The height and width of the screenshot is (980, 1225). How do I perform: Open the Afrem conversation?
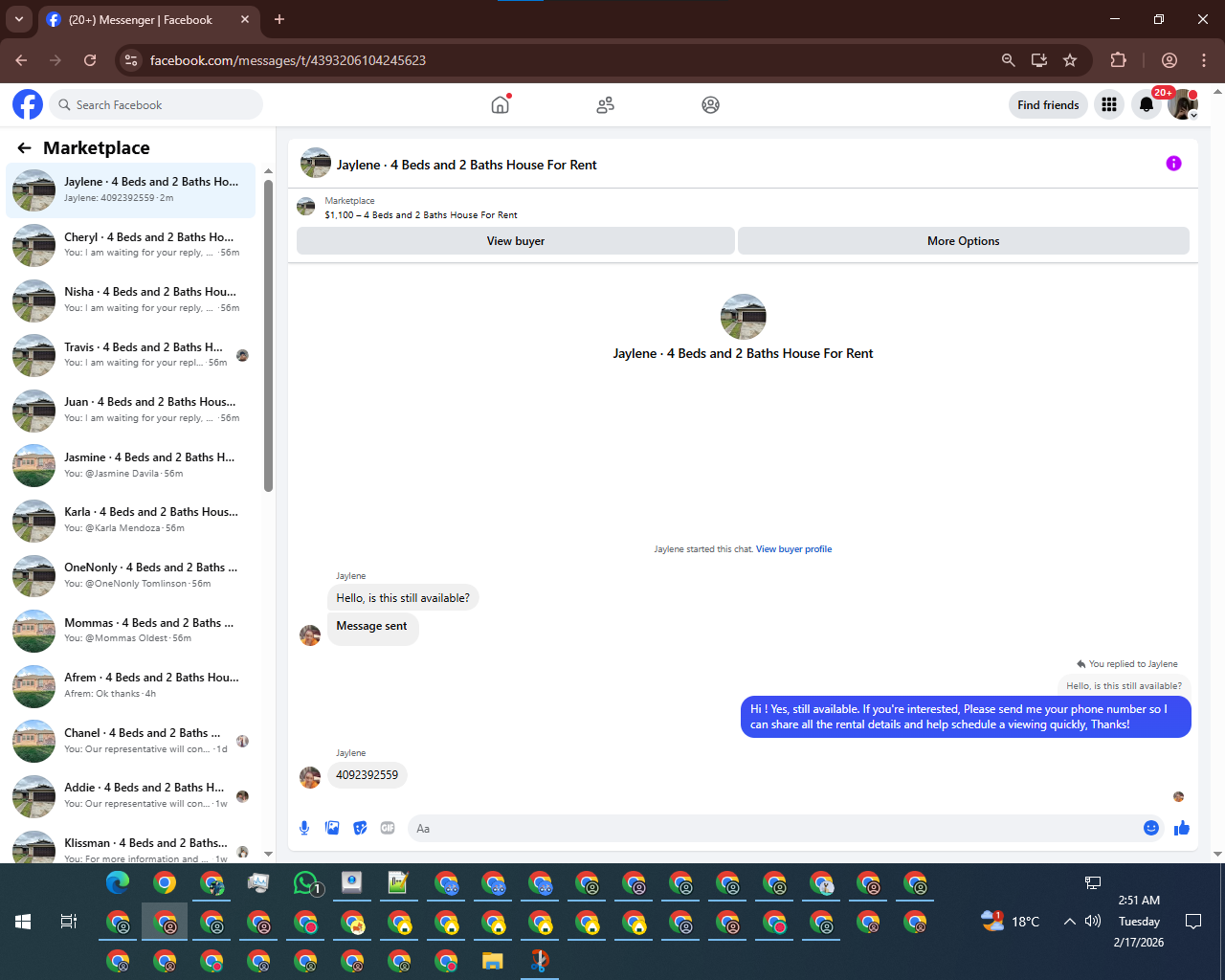(130, 686)
